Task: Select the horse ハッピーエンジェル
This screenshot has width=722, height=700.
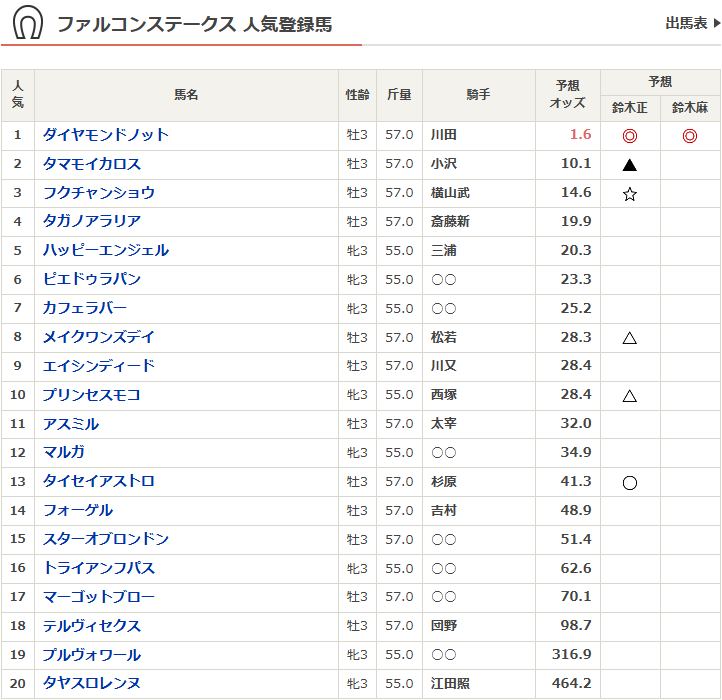Action: [106, 250]
